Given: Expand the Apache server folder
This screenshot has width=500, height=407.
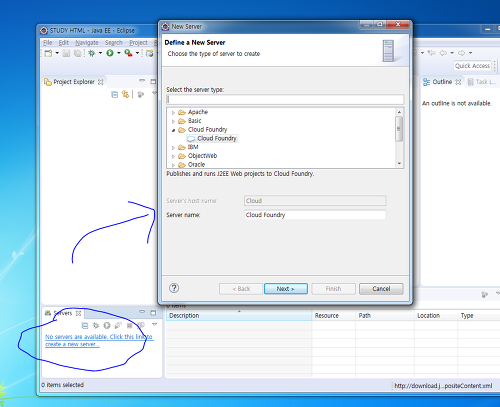Looking at the screenshot, I should coord(173,113).
